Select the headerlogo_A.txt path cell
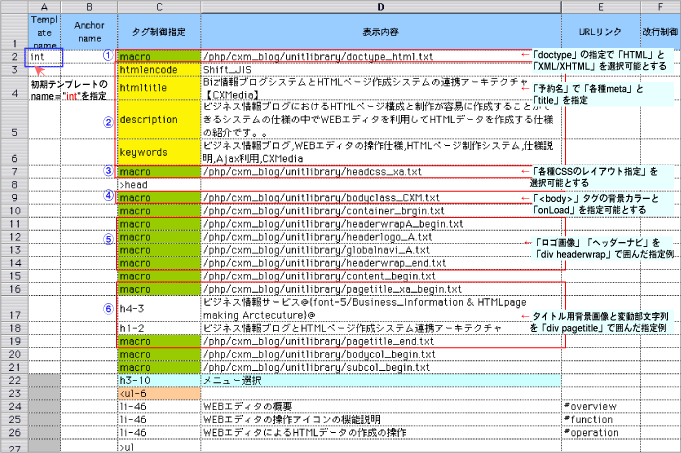681x453 pixels. point(381,237)
